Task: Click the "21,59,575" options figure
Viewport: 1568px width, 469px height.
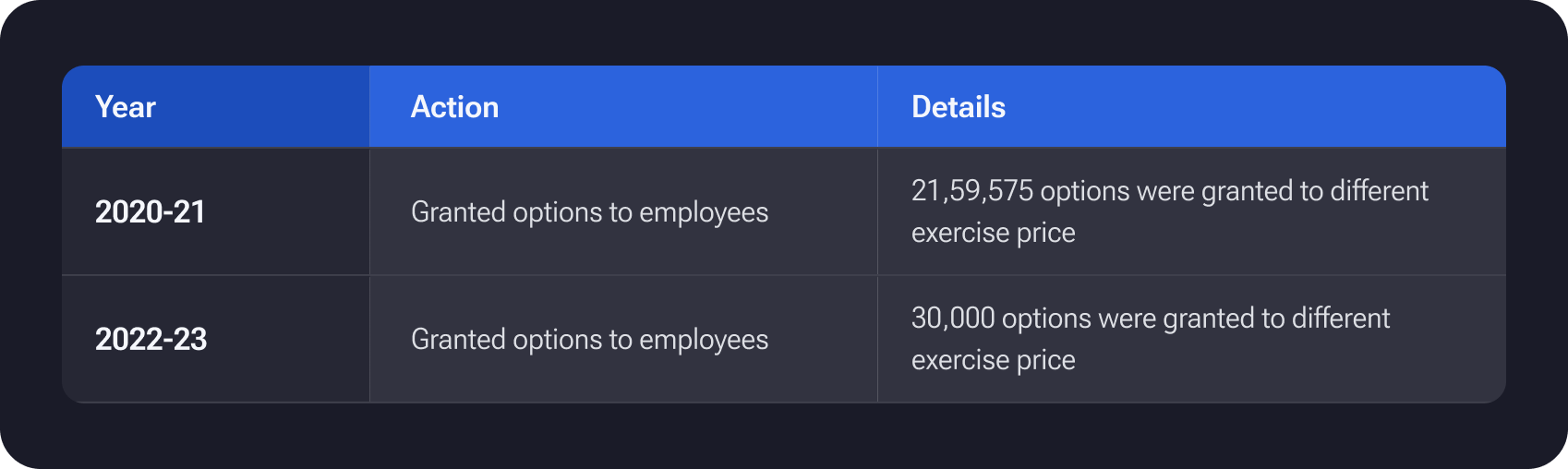Action: click(x=971, y=191)
